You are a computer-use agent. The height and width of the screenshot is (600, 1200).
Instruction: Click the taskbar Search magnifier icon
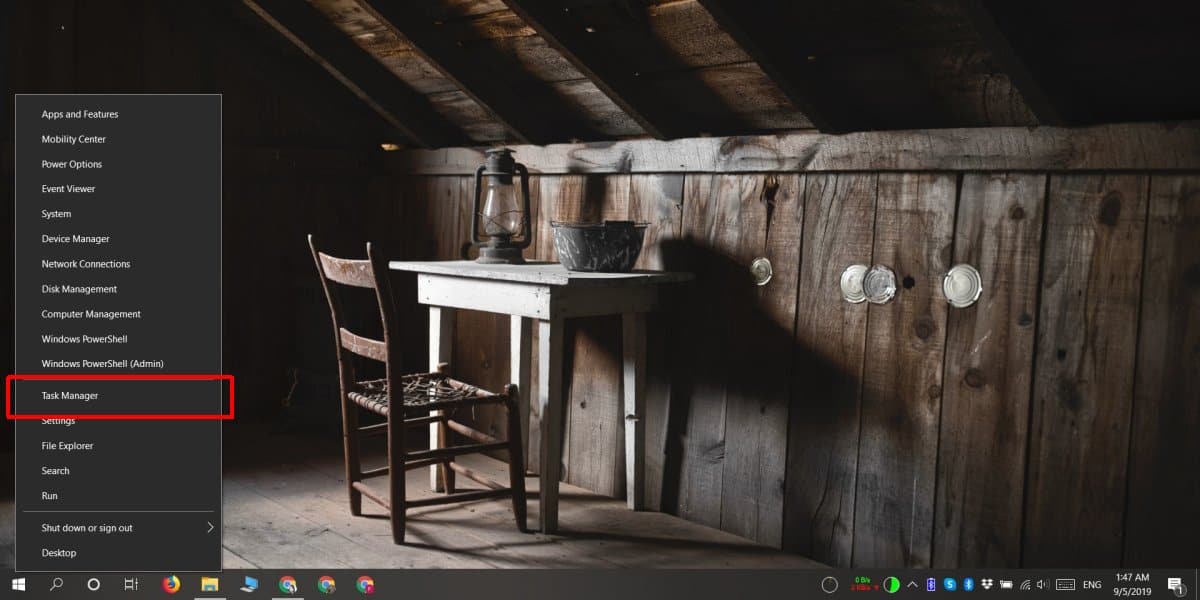(56, 584)
